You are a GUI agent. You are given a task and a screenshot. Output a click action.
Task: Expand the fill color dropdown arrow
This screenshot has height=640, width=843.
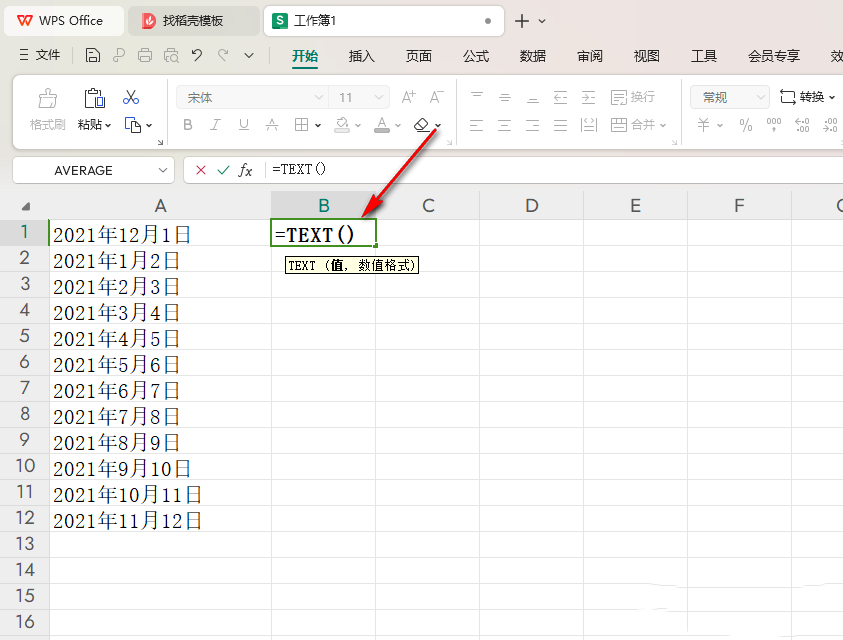pos(358,125)
